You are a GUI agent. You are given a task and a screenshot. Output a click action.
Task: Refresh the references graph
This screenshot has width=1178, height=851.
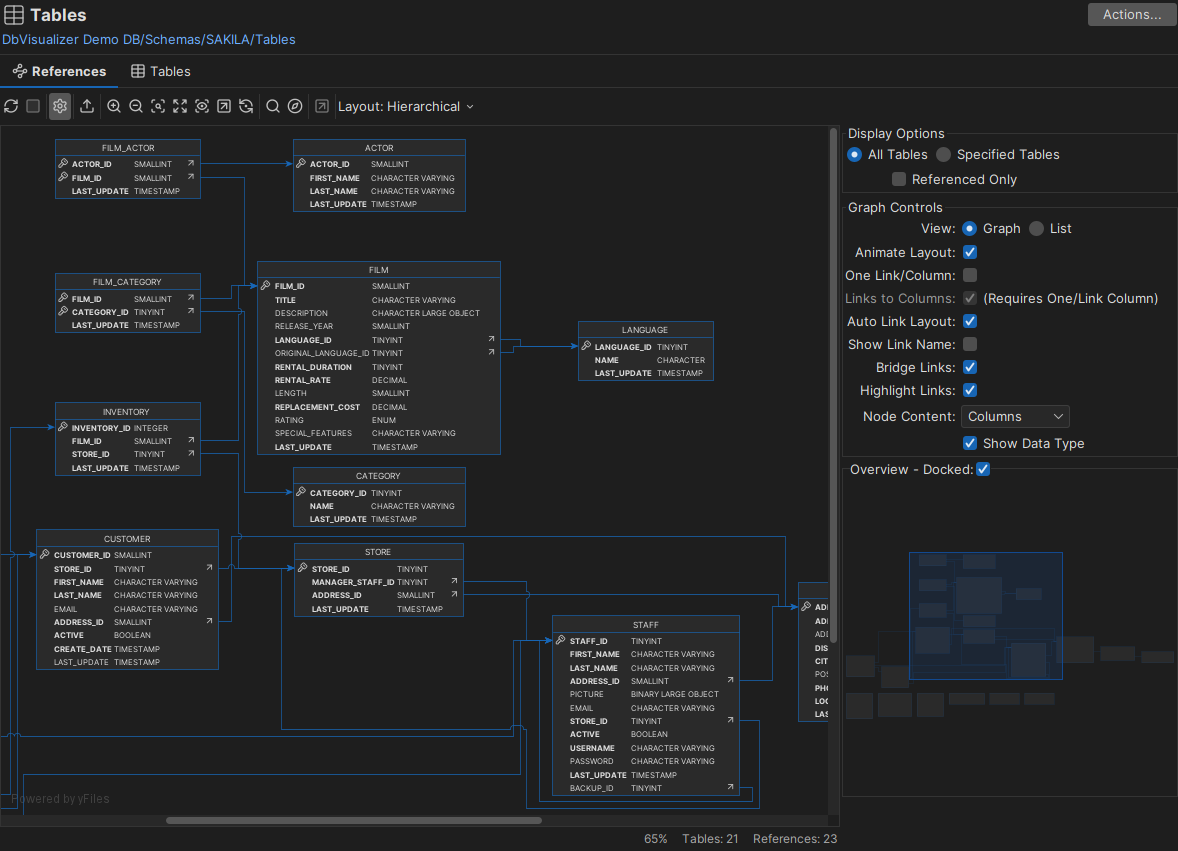[x=11, y=106]
